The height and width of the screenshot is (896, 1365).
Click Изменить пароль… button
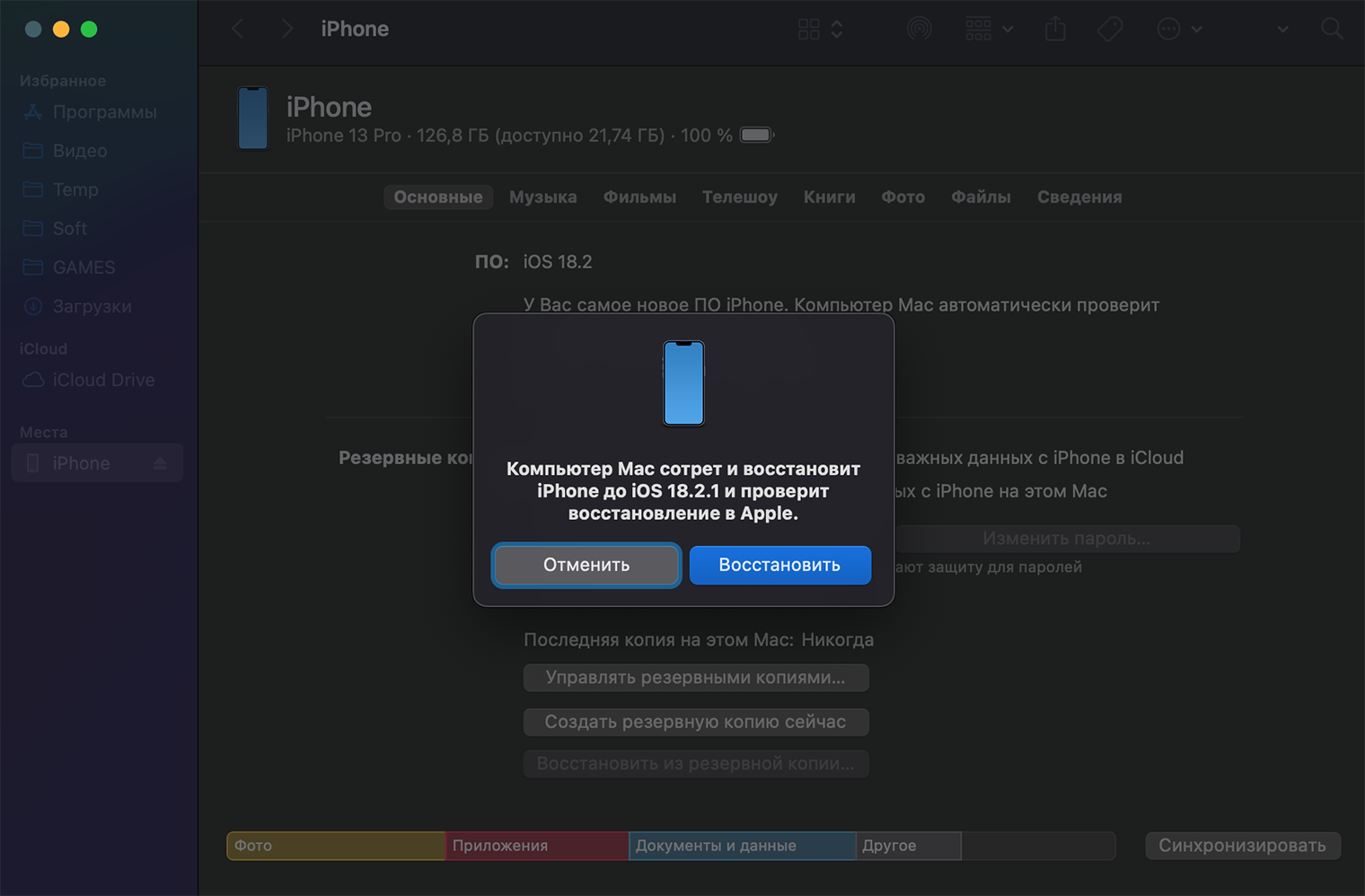[1067, 539]
